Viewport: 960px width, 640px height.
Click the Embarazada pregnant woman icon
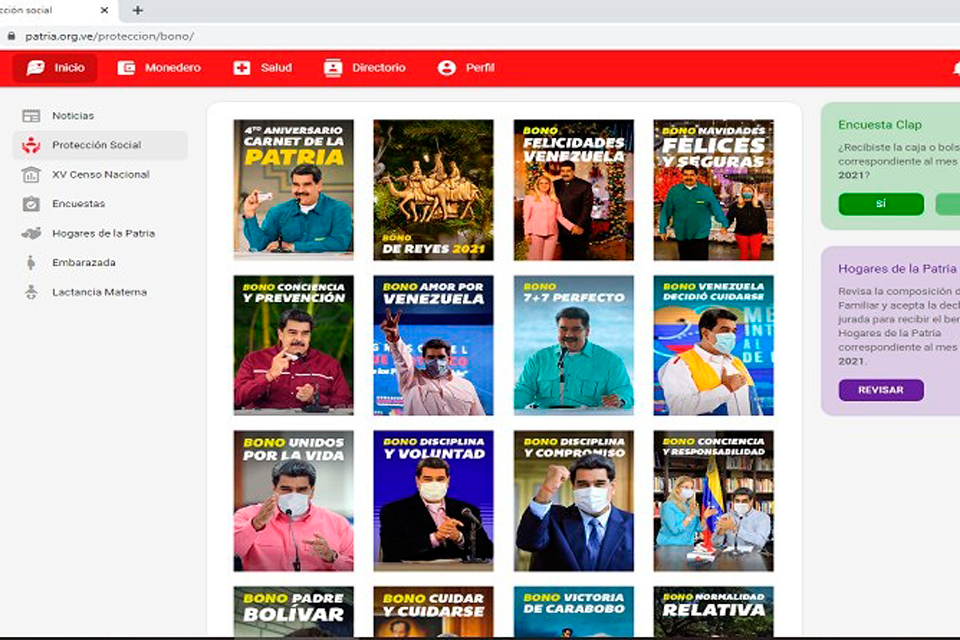coord(31,263)
